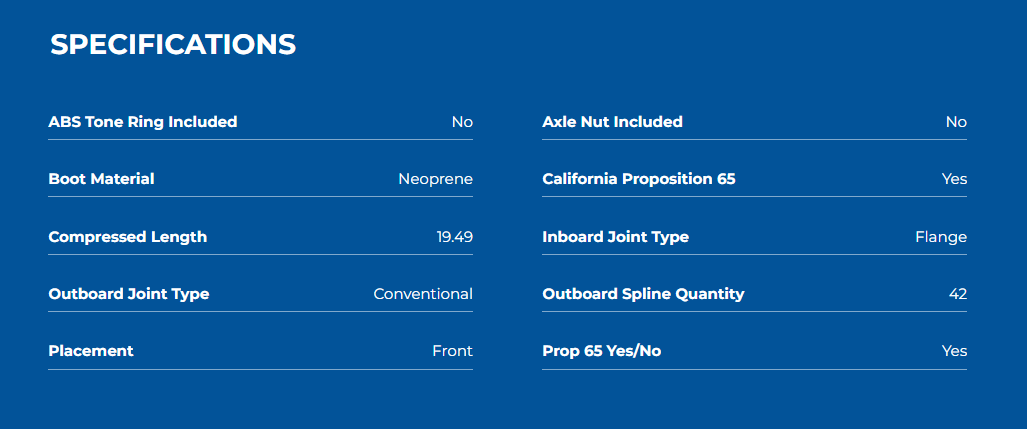Image resolution: width=1027 pixels, height=429 pixels.
Task: Click the No value for ABS Tone Ring
Action: point(462,122)
